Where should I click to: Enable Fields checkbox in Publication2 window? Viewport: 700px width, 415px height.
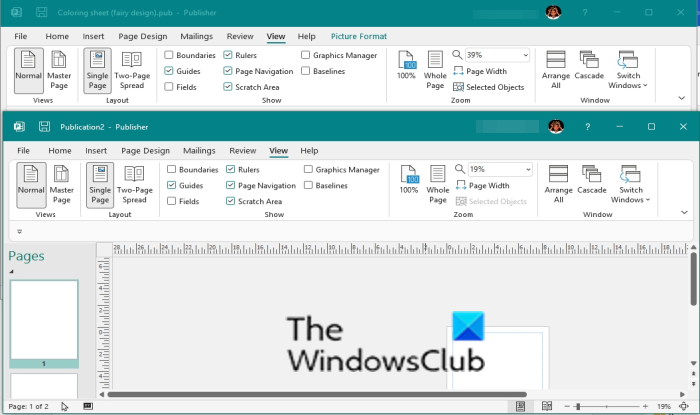(x=171, y=201)
